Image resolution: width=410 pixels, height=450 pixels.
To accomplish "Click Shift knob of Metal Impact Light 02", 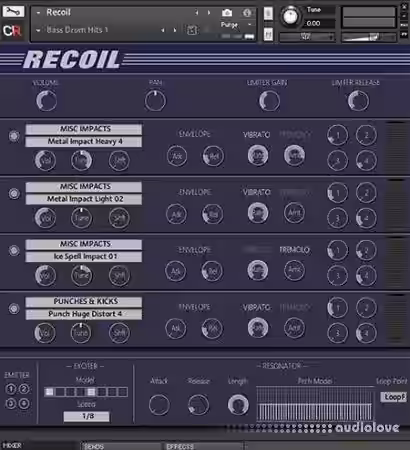I will click(x=119, y=218).
